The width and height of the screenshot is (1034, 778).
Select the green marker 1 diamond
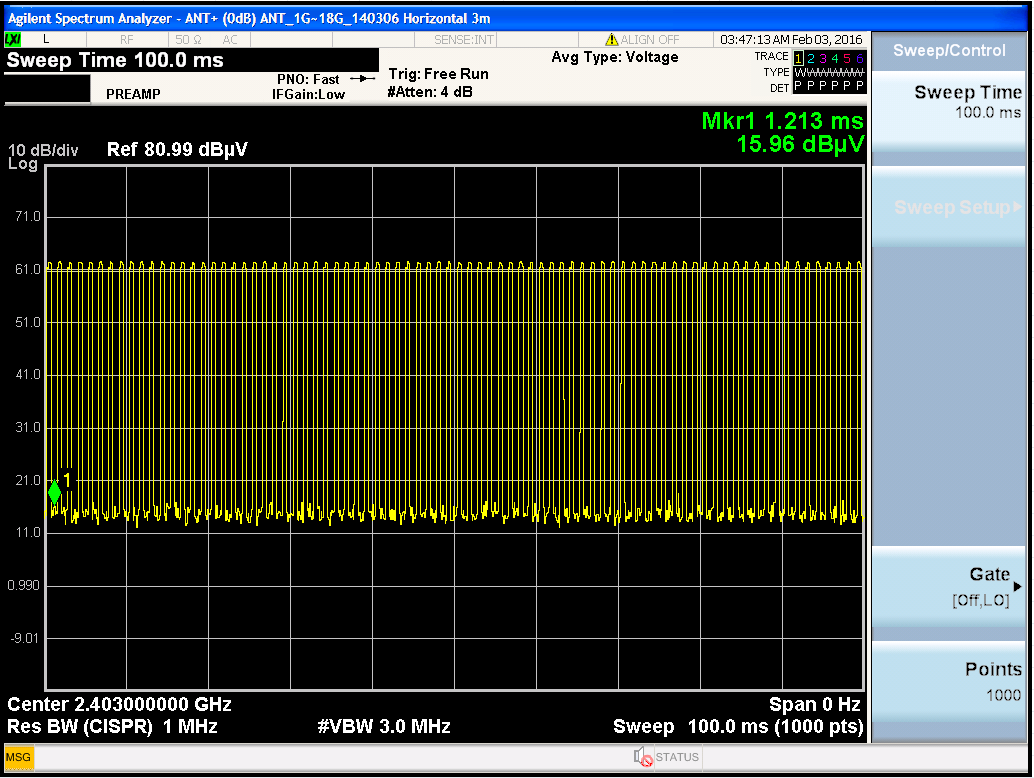point(55,492)
